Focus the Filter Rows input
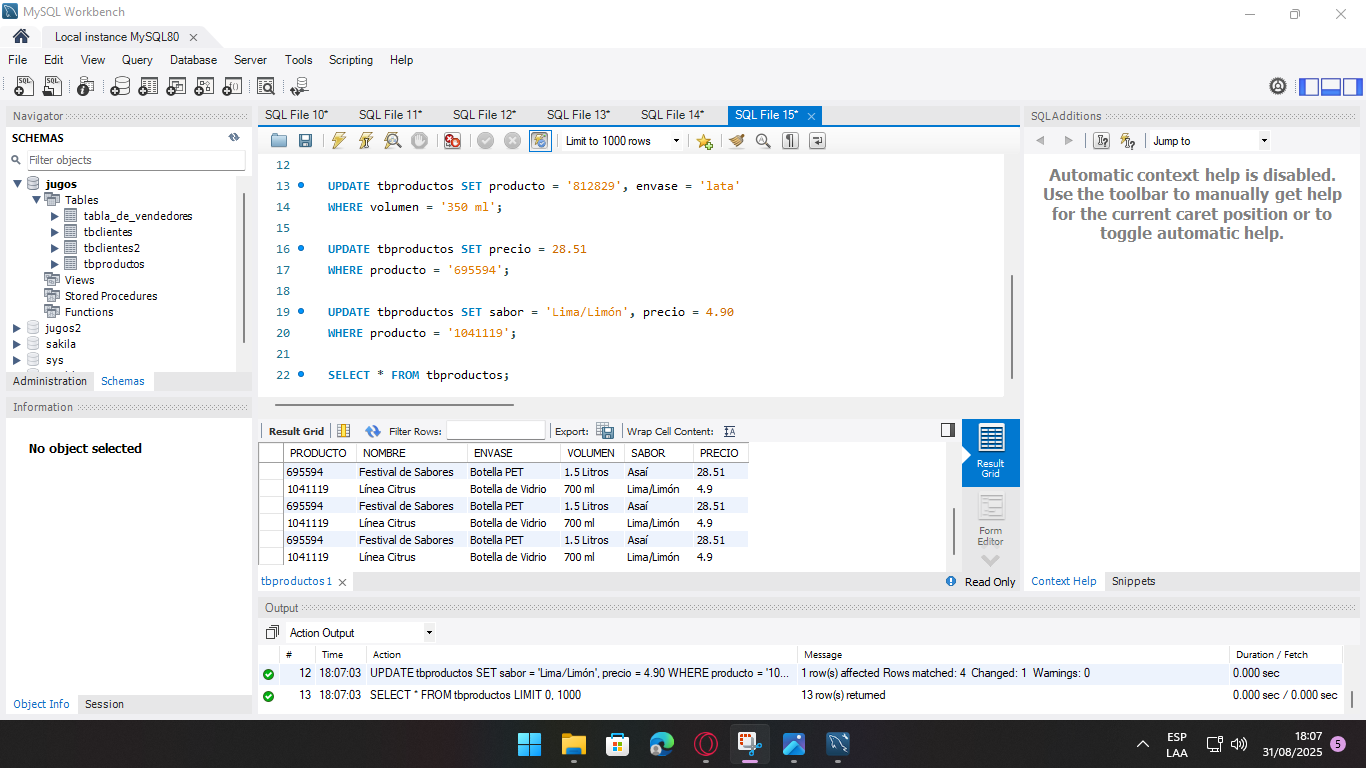This screenshot has width=1366, height=768. [x=496, y=431]
